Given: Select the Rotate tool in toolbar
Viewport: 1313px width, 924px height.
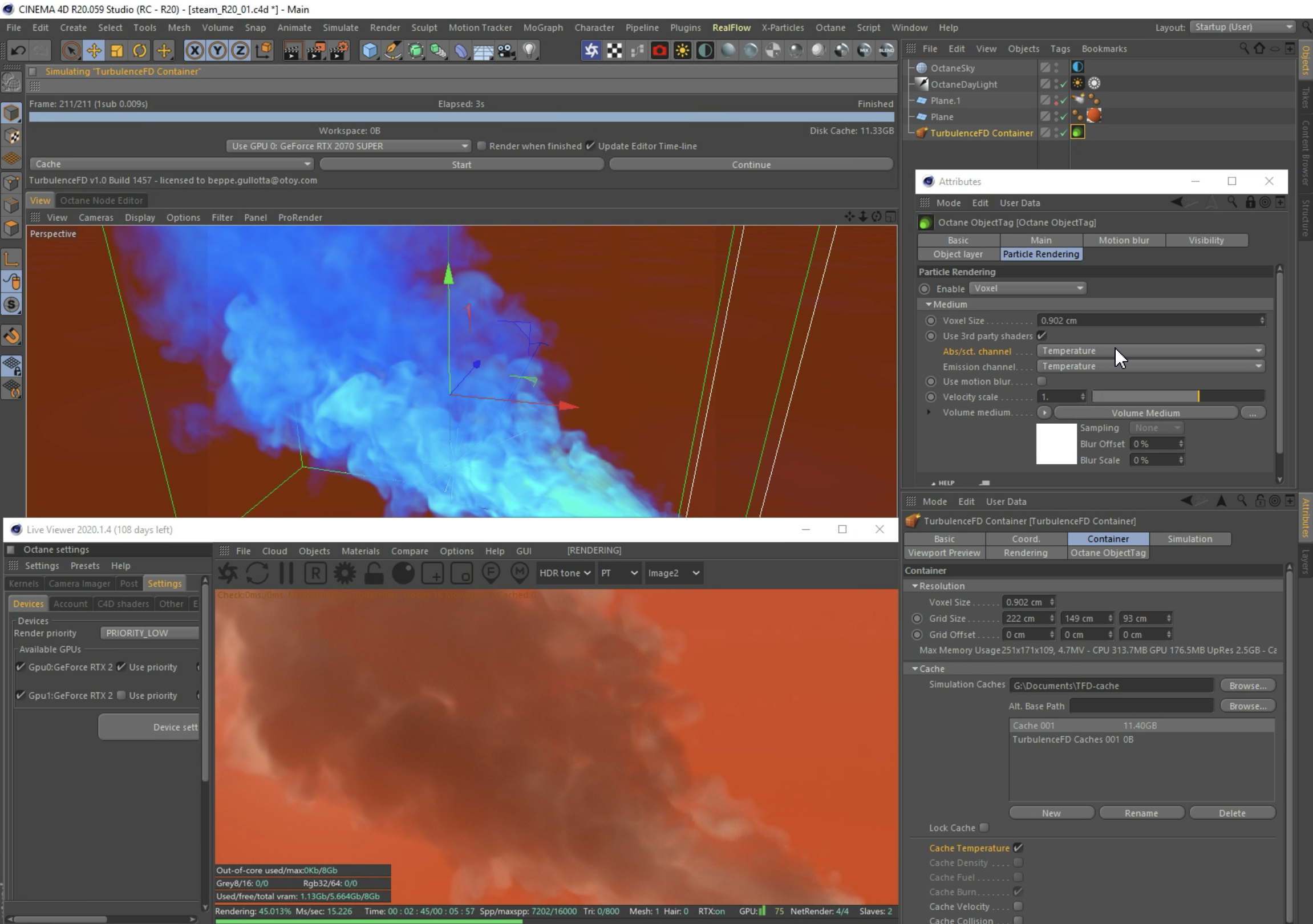Looking at the screenshot, I should pos(140,51).
